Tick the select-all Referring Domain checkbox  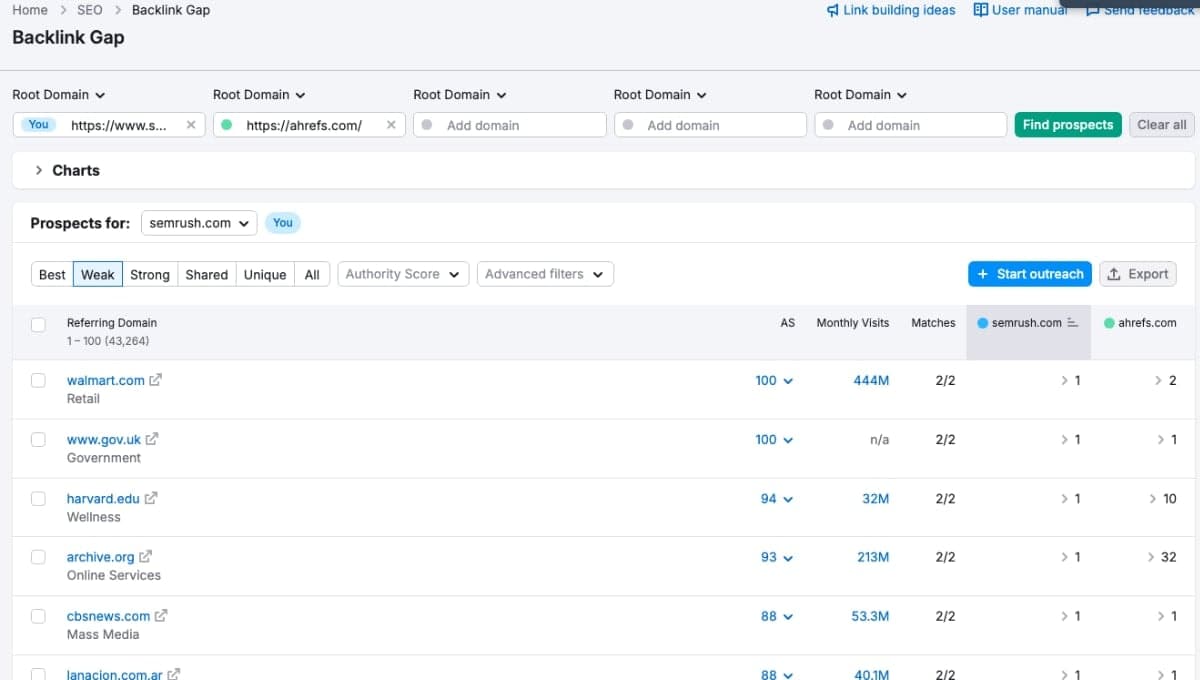click(38, 324)
